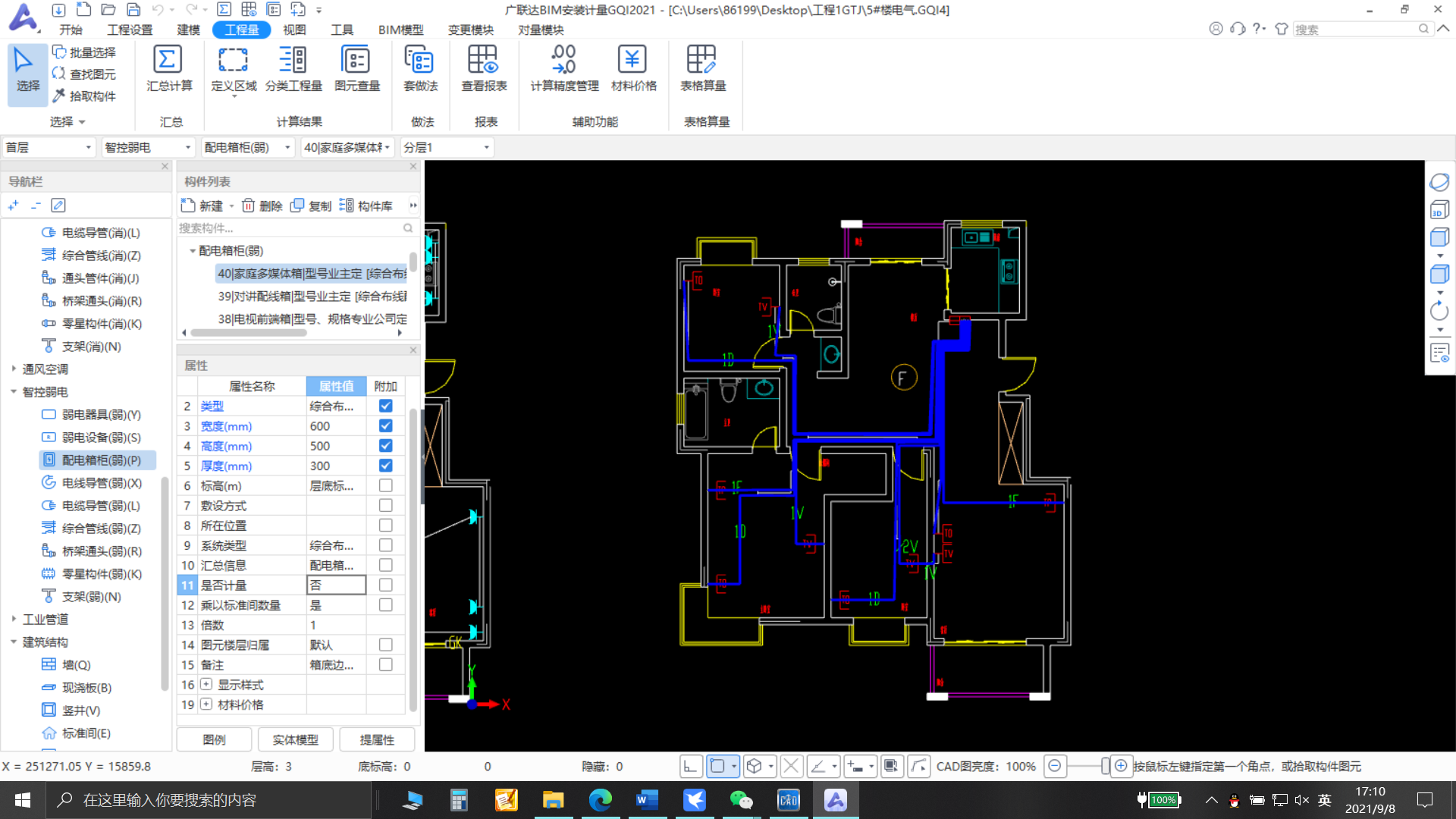Check 附加 checkbox for 所在位置 row

385,525
